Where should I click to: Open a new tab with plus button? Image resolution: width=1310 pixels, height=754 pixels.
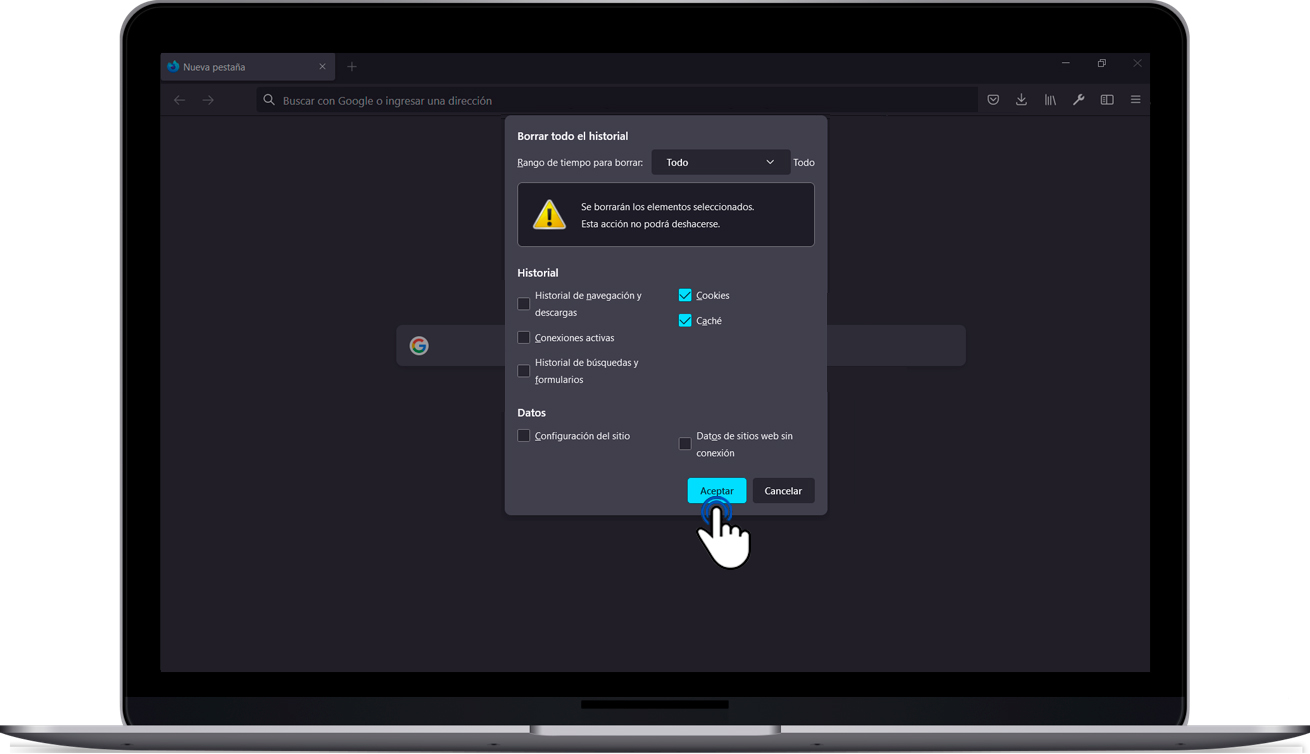click(352, 67)
